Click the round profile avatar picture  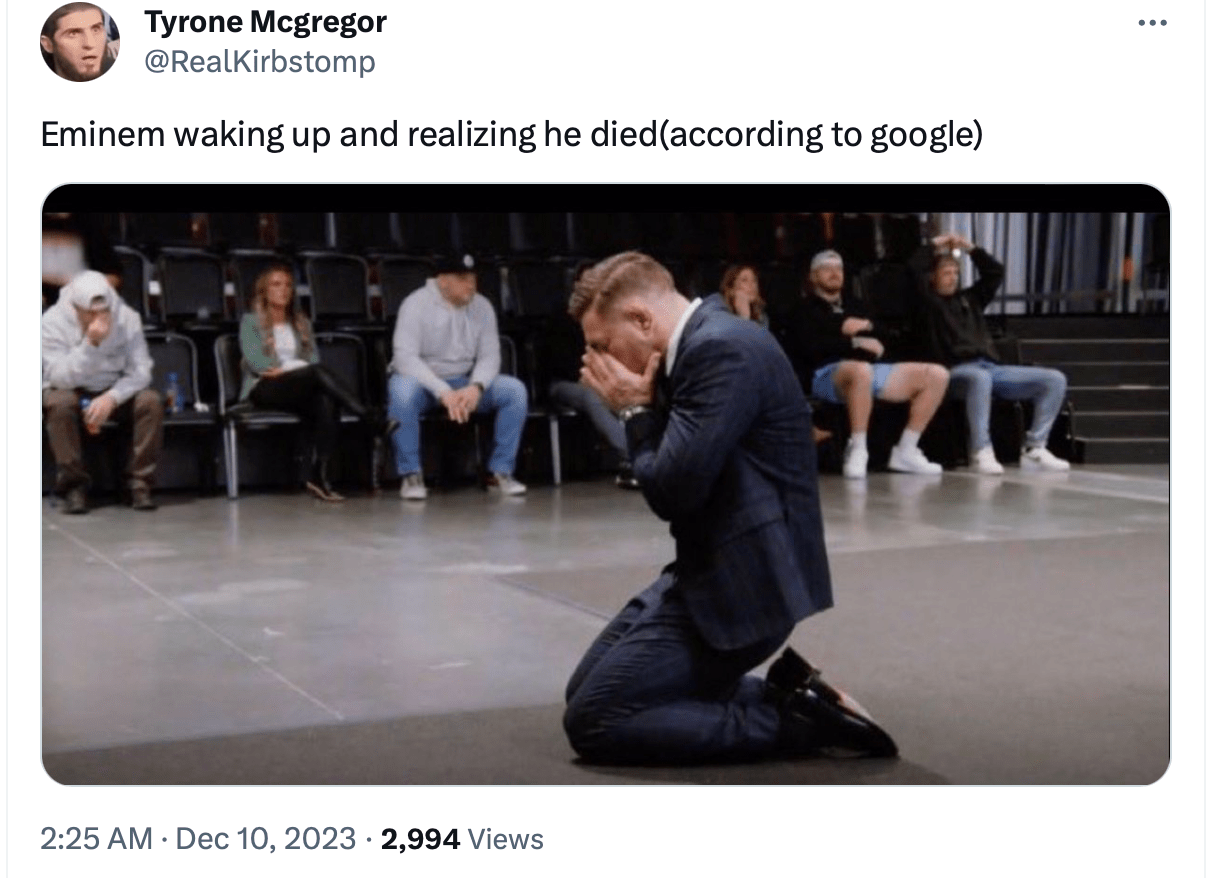pyautogui.click(x=80, y=42)
